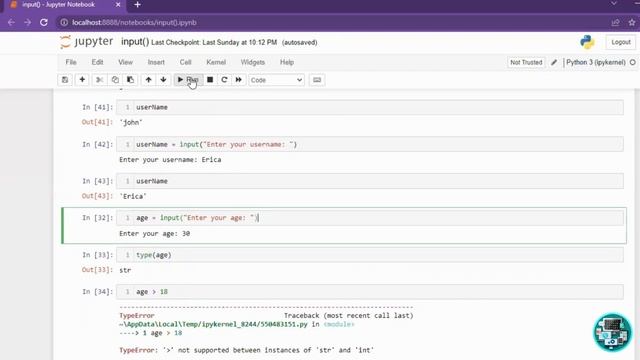The width and height of the screenshot is (640, 360).
Task: Open the cell type Code dropdown
Action: tap(276, 80)
